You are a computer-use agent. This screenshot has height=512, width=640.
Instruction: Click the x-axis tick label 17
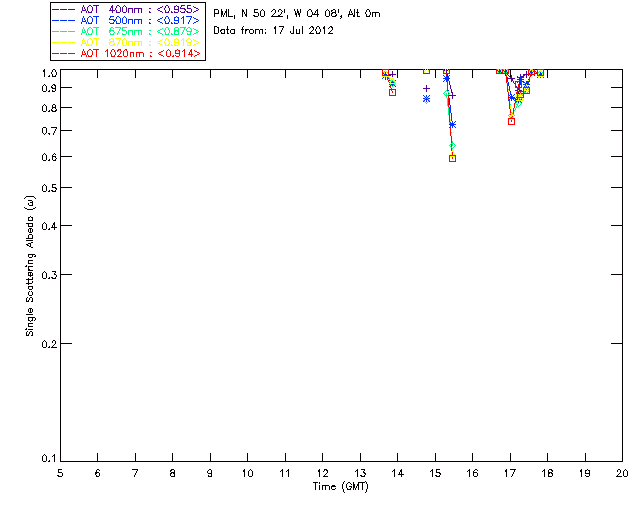tap(510, 473)
